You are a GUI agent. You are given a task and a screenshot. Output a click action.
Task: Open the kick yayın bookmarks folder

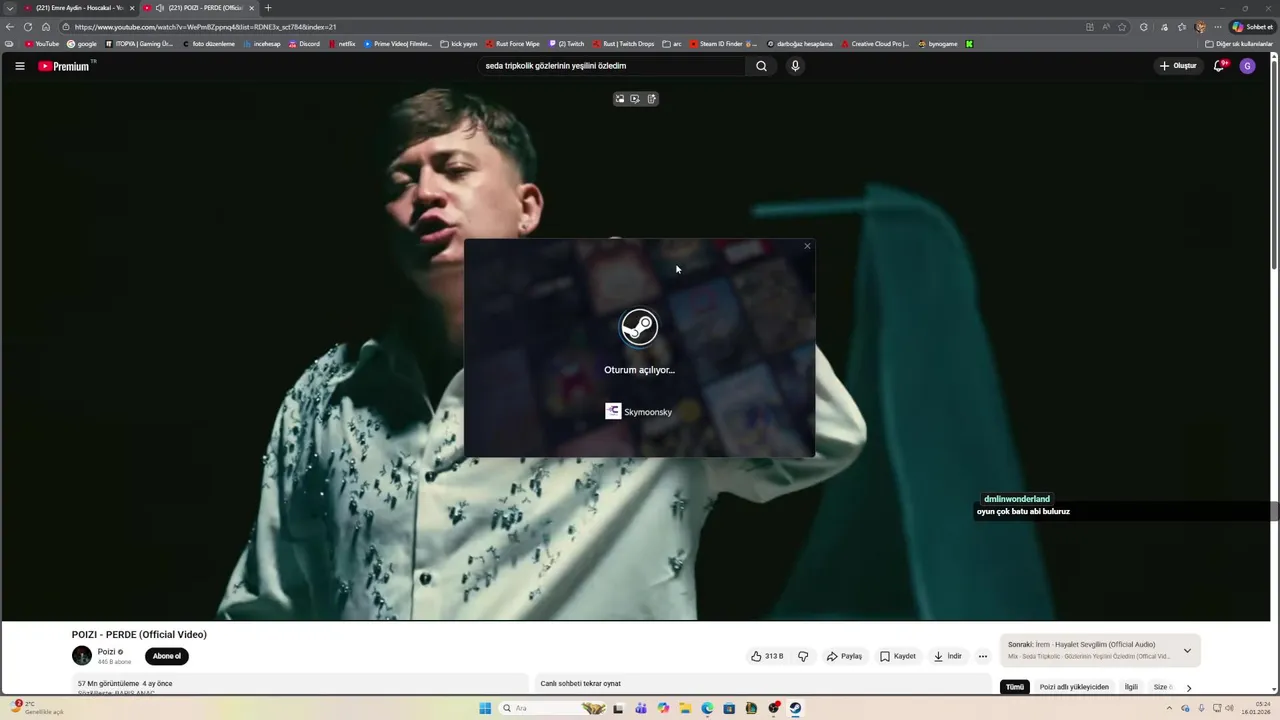coord(459,44)
